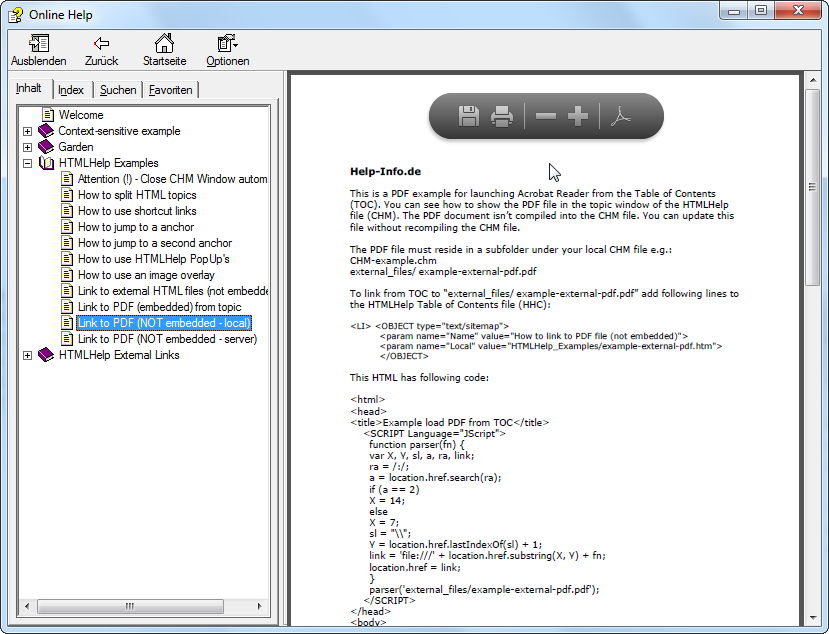Click the page icon of How to split HTML topics
This screenshot has height=634, width=829.
pos(67,195)
